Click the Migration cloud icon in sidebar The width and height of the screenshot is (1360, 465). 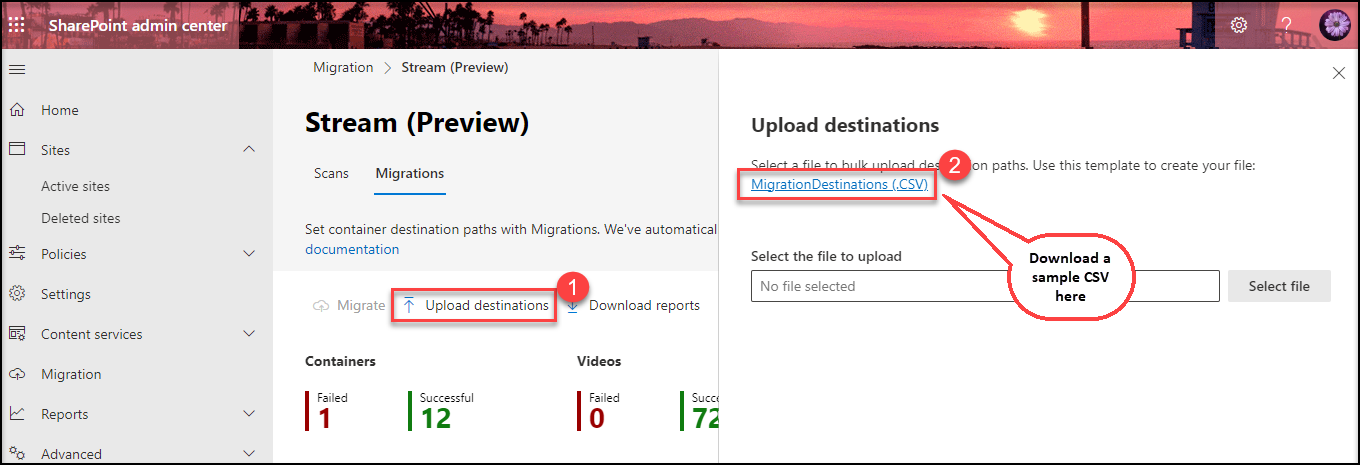(x=17, y=374)
